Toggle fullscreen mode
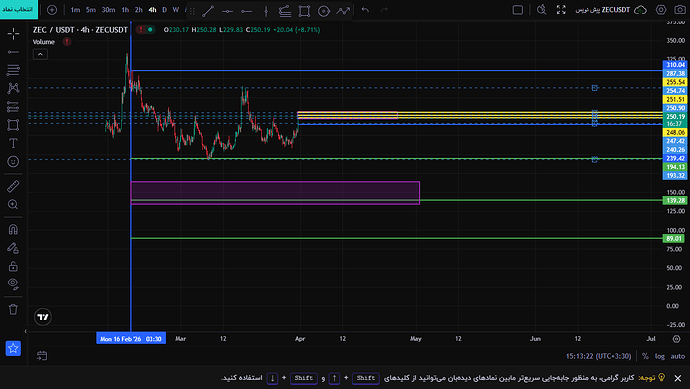 (561, 10)
